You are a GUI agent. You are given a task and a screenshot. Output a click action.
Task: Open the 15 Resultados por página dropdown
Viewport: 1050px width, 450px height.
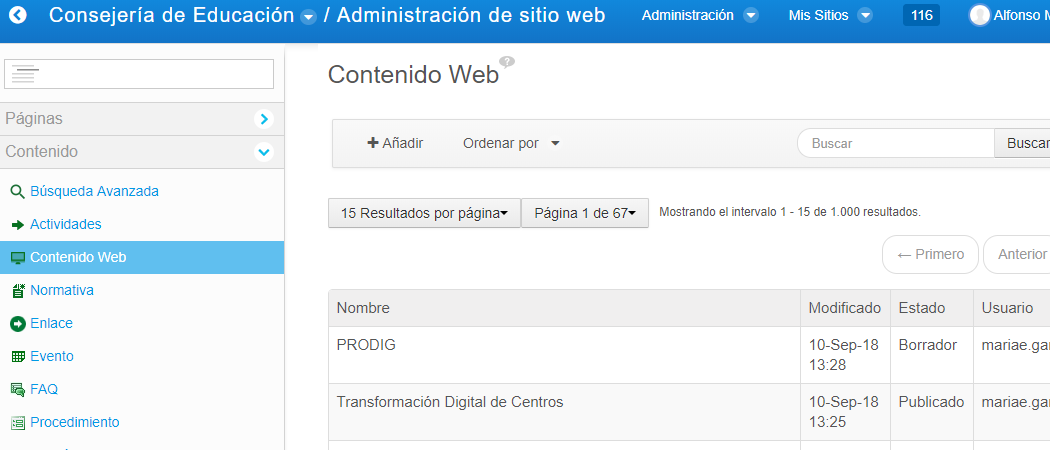click(x=425, y=213)
